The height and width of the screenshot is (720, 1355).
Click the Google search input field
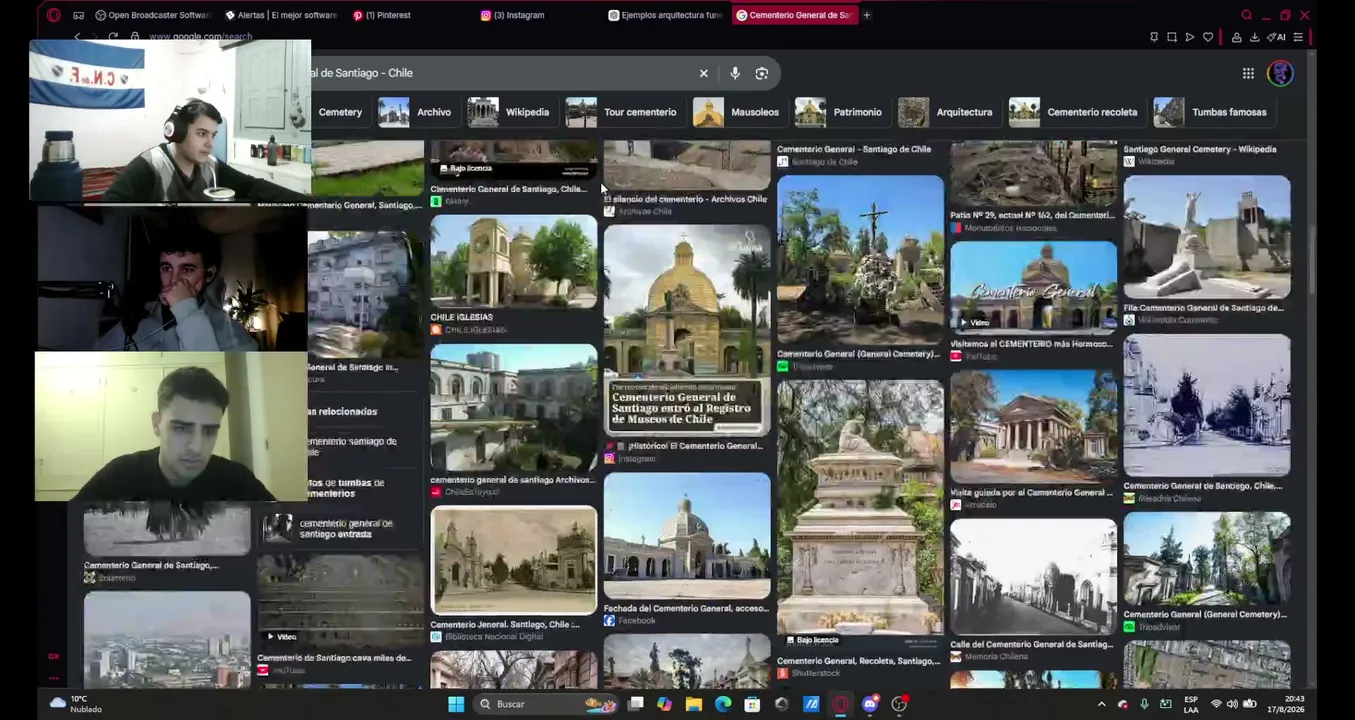coord(500,73)
